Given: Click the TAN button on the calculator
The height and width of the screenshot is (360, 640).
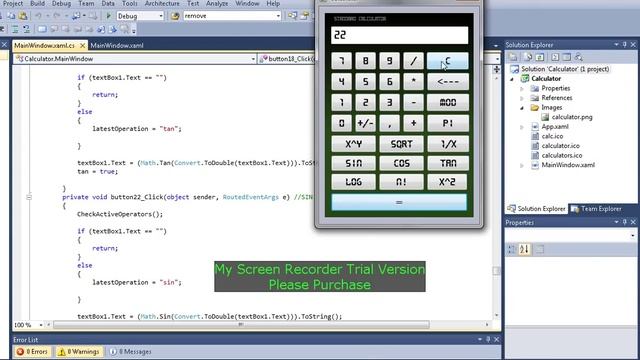Looking at the screenshot, I should [x=448, y=163].
